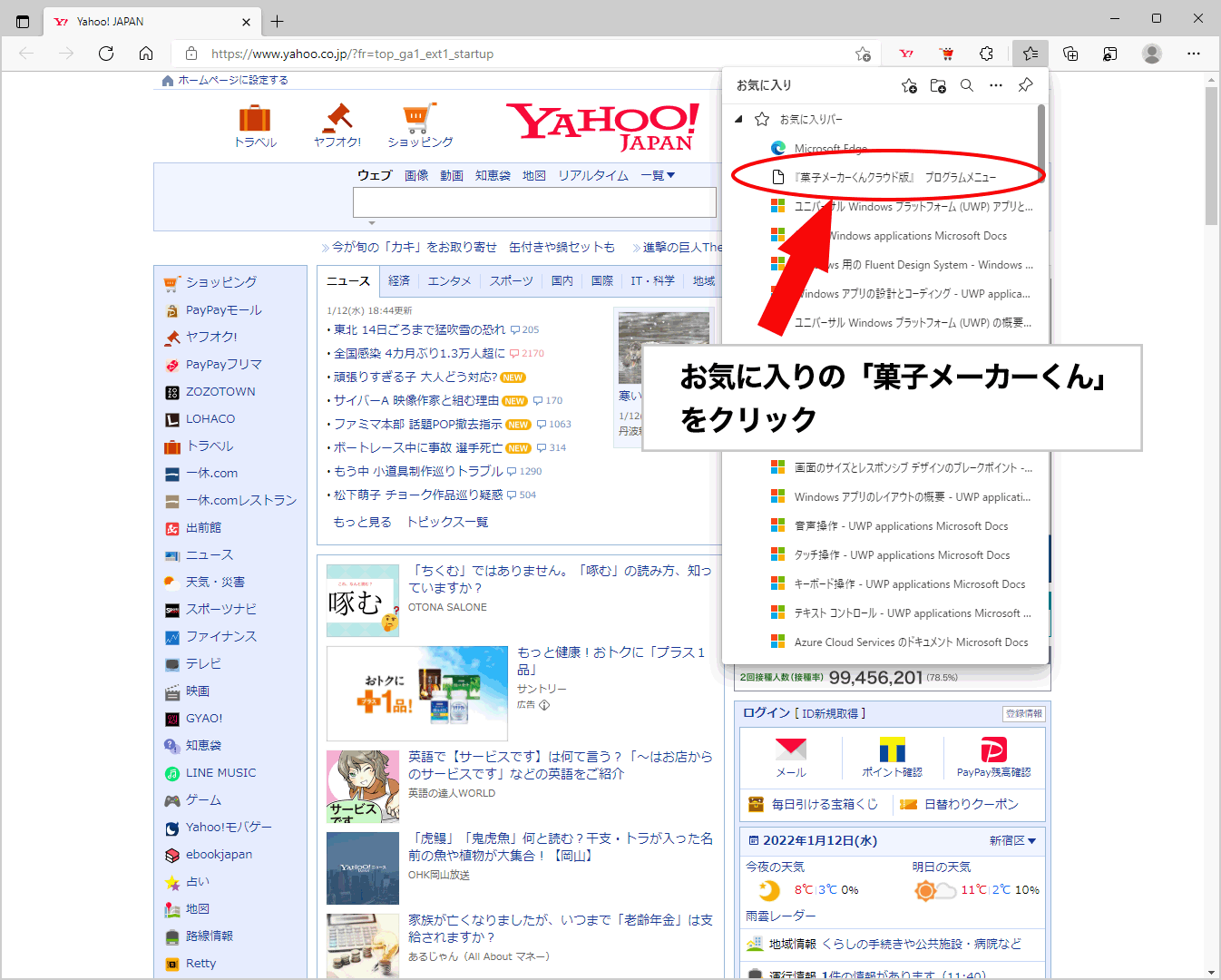This screenshot has height=980, width=1221.
Task: Open a new browser tab
Action: 278,21
